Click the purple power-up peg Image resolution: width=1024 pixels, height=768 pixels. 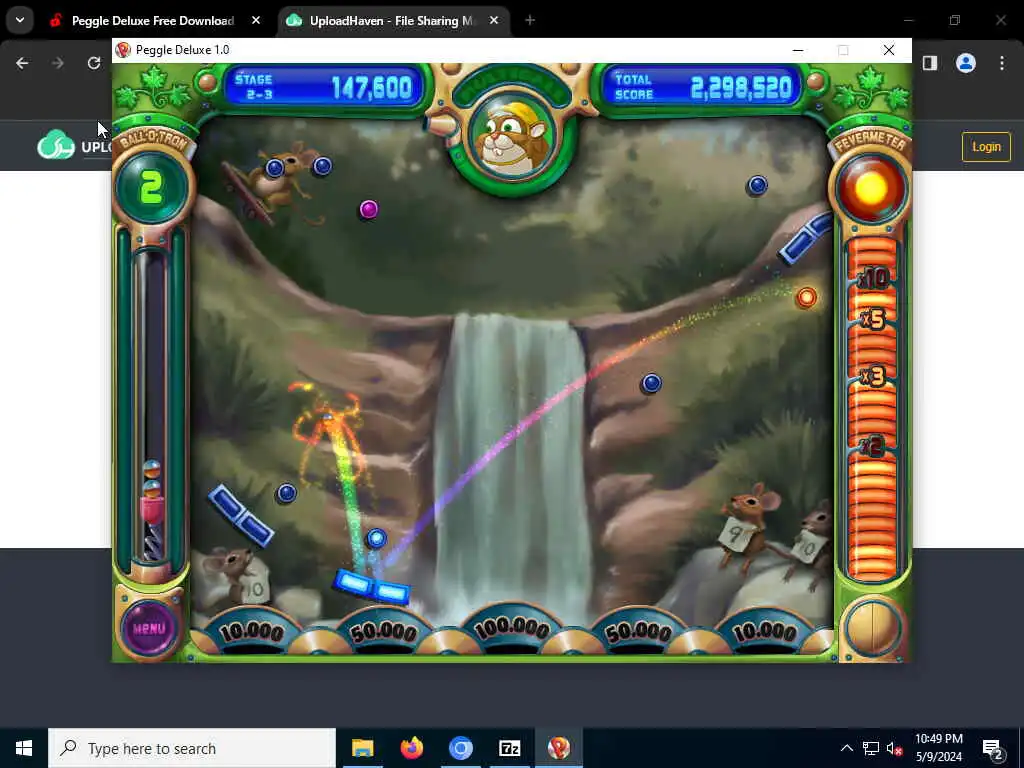point(369,209)
